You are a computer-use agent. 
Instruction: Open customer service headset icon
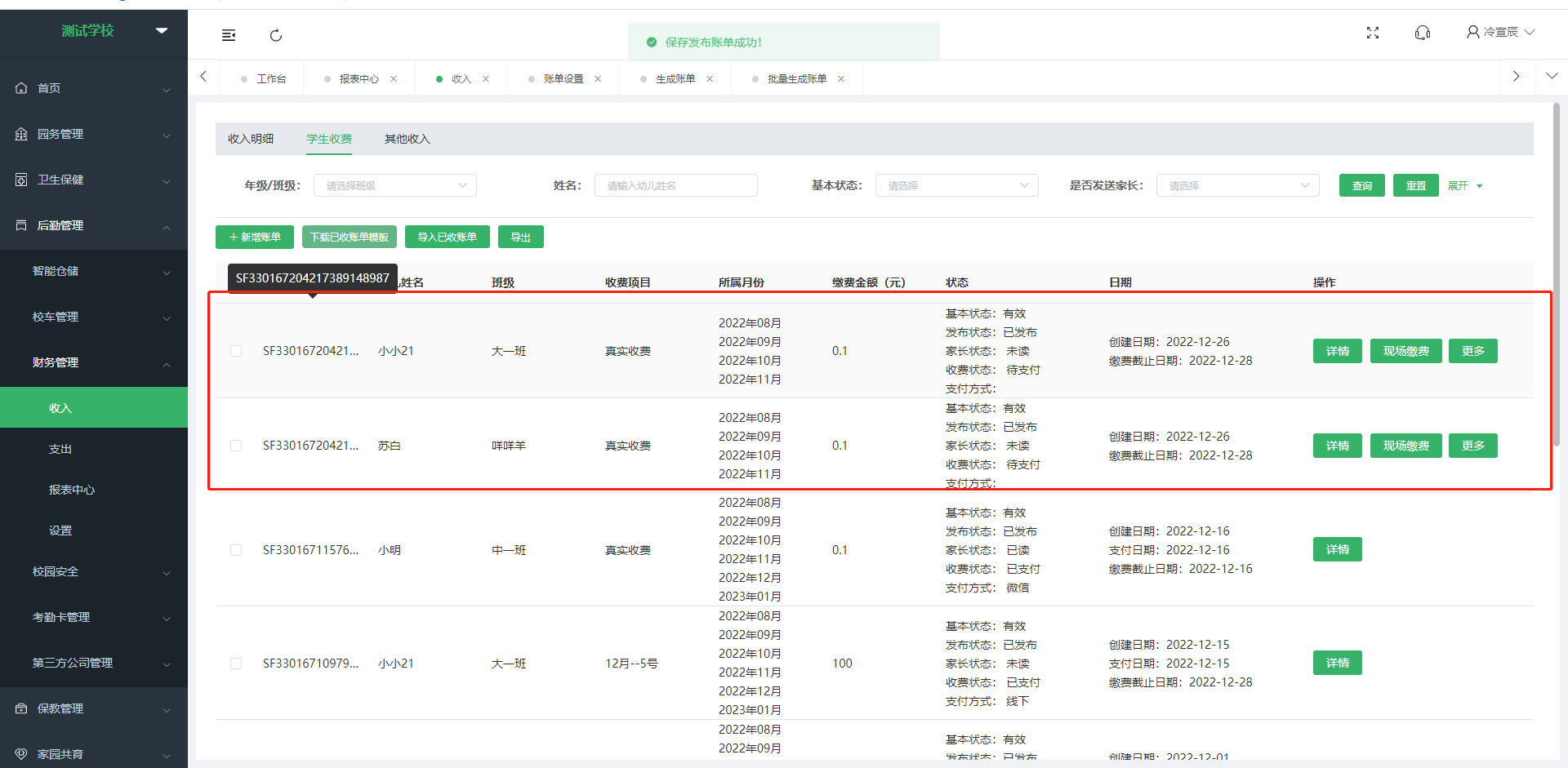pyautogui.click(x=1423, y=33)
